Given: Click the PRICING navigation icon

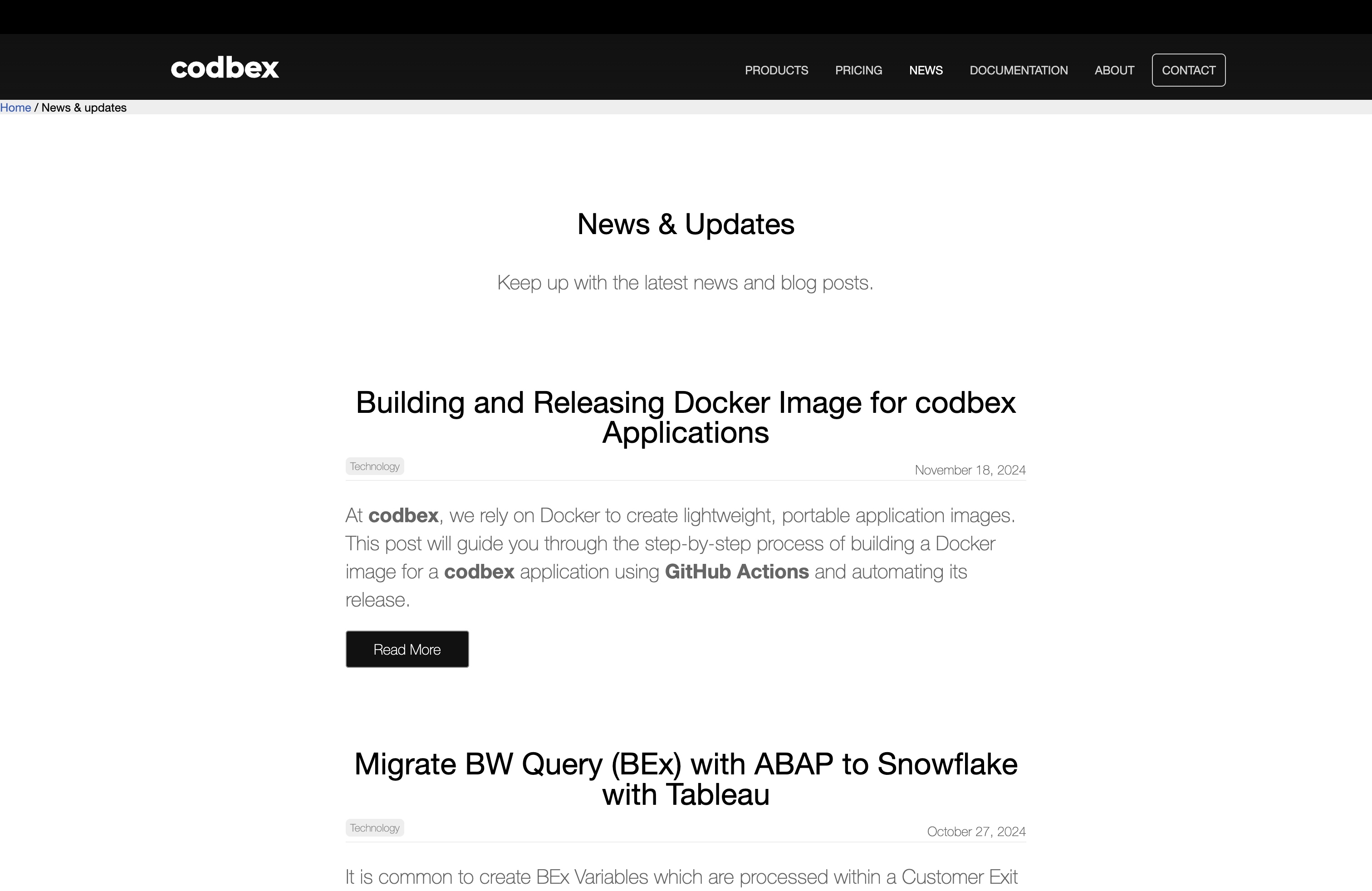Looking at the screenshot, I should tap(858, 70).
